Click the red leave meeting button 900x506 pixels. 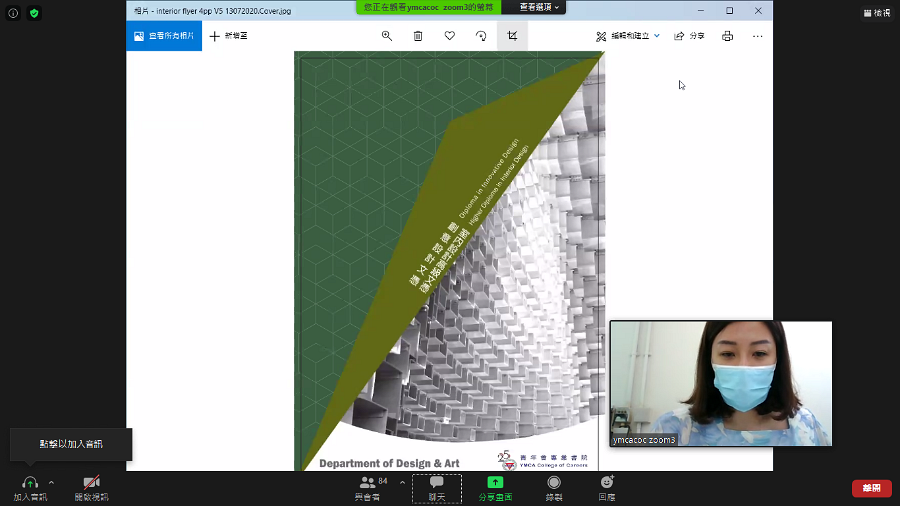point(871,488)
